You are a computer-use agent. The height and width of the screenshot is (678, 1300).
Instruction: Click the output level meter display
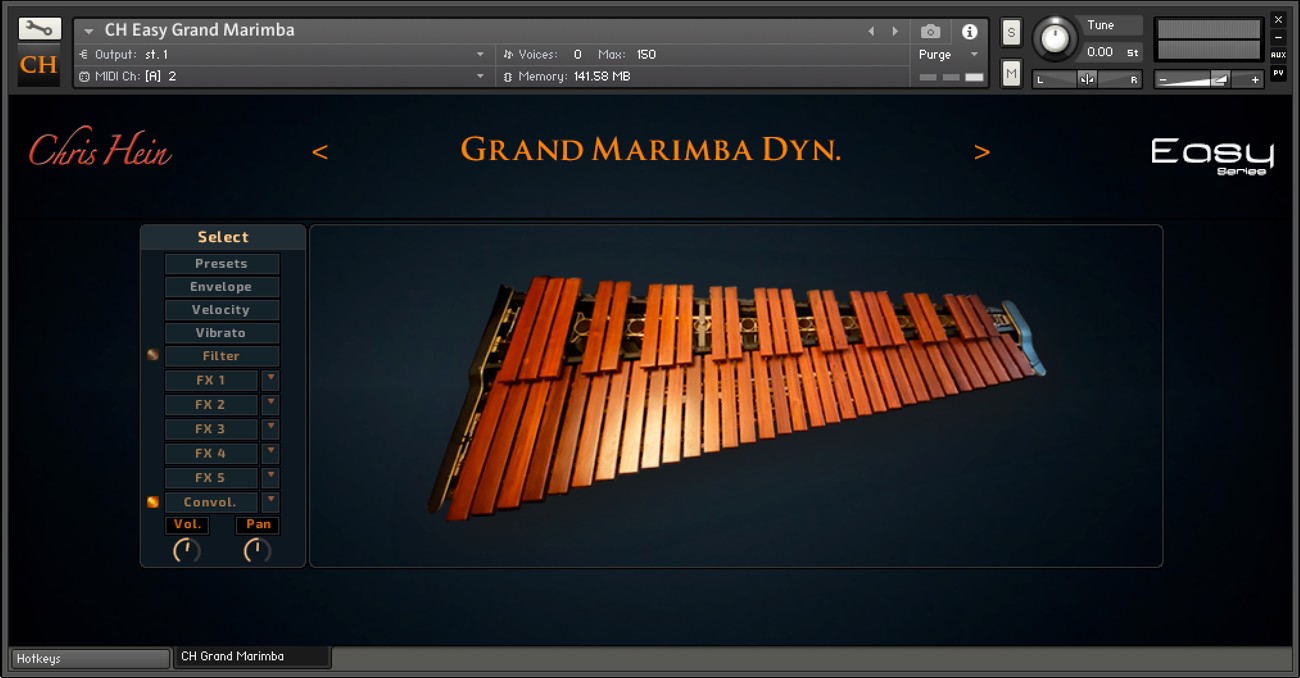point(1208,40)
